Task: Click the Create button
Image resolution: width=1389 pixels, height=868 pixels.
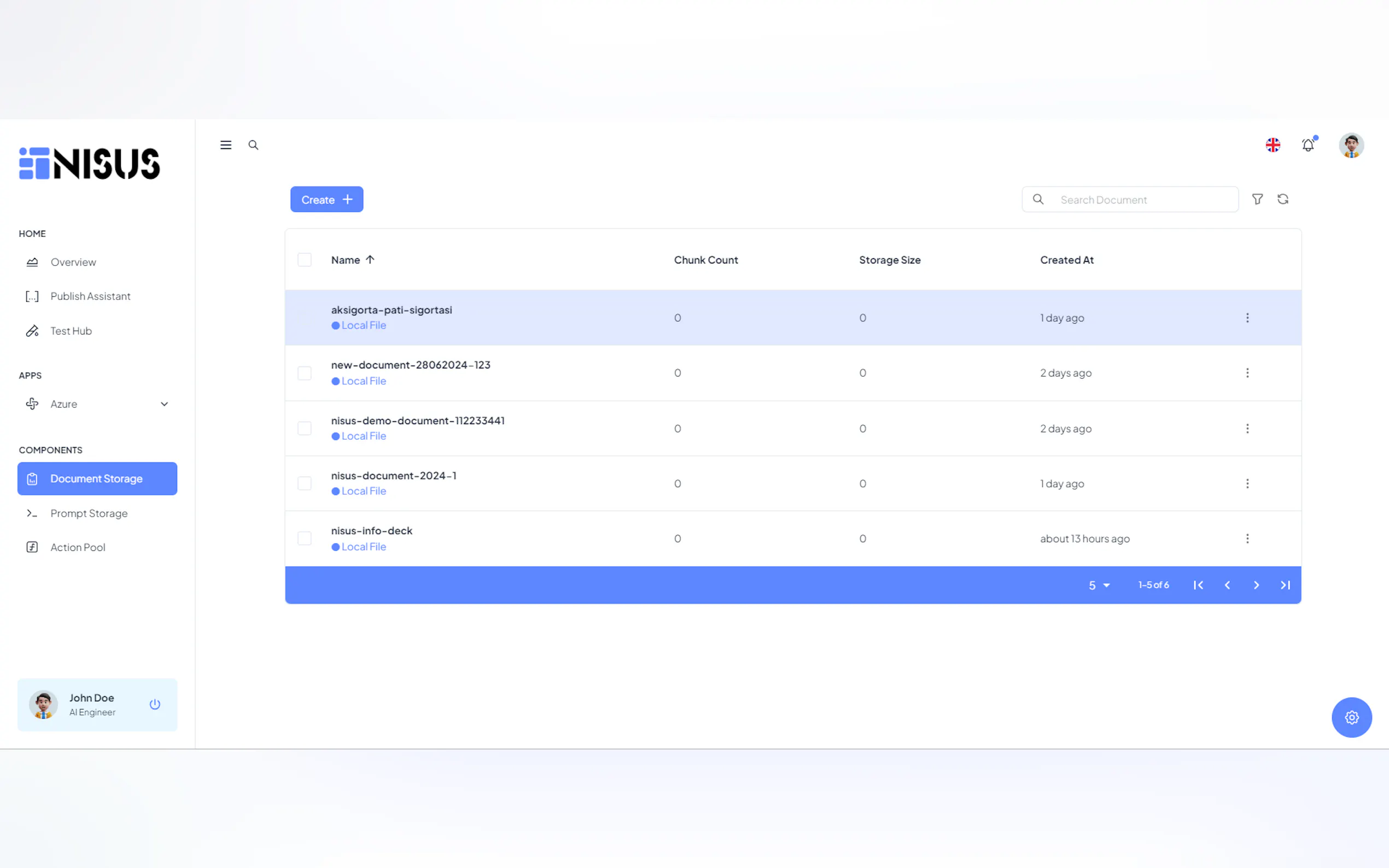Action: click(326, 200)
